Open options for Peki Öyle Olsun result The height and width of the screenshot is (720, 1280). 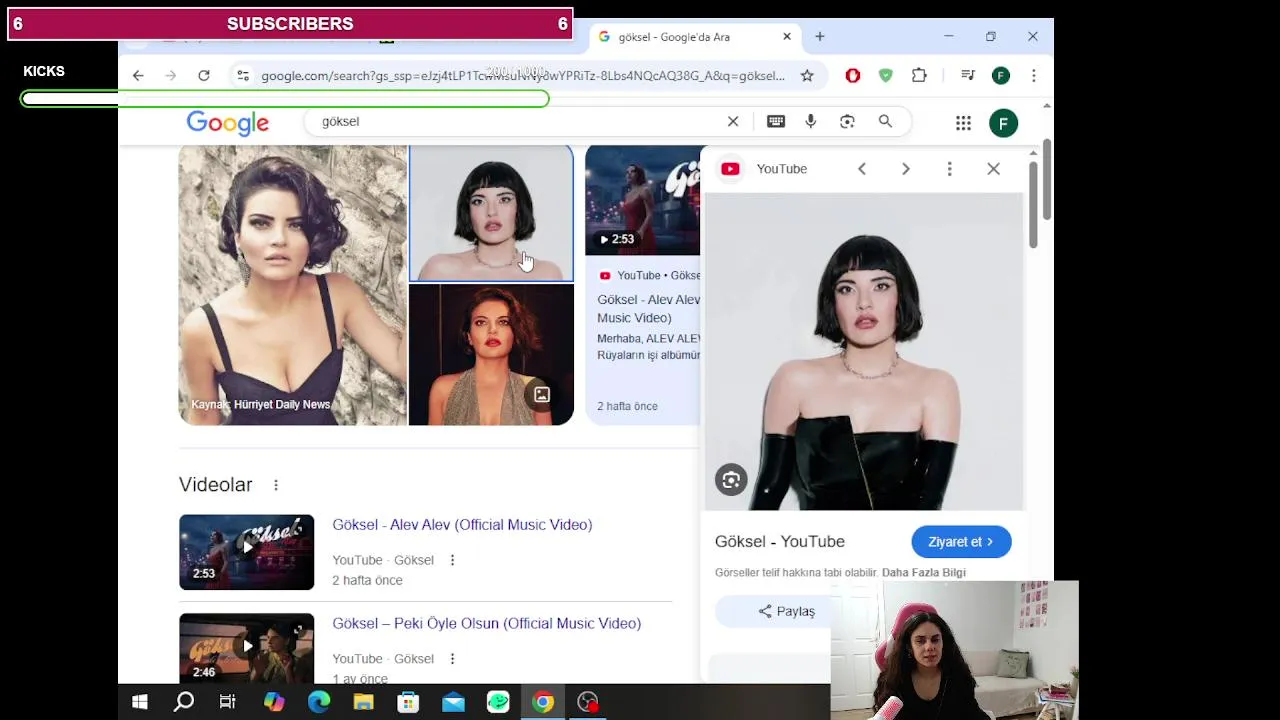tap(452, 659)
